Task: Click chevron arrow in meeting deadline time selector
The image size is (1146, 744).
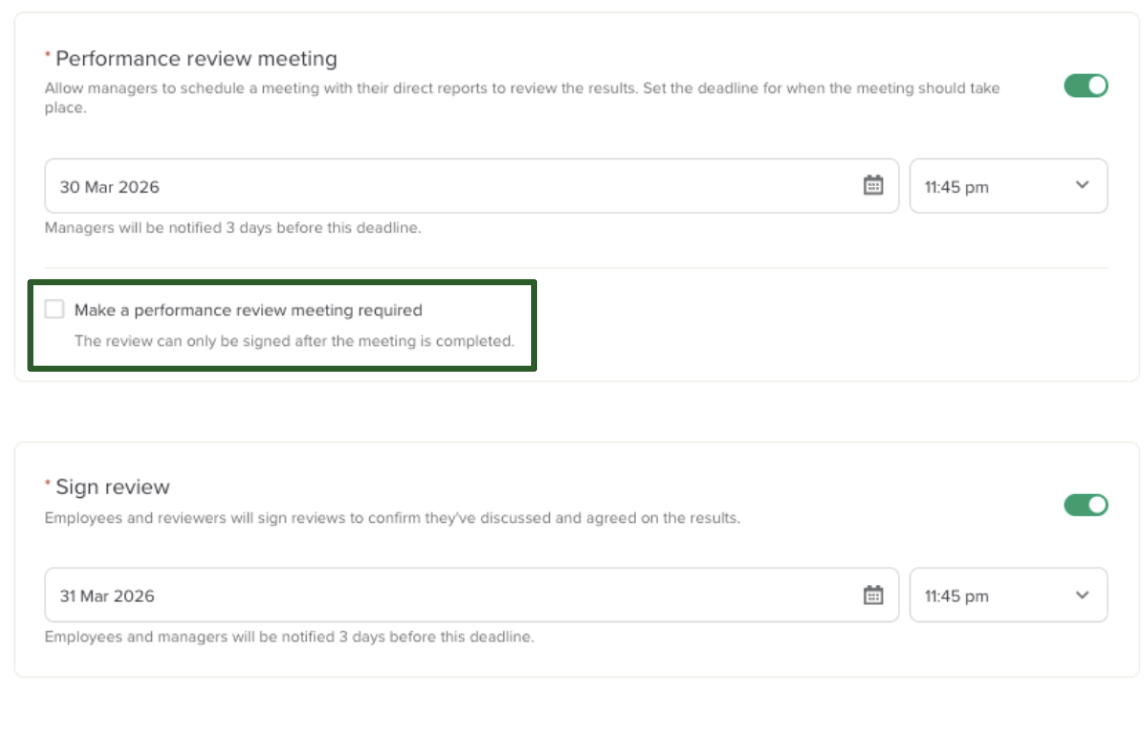Action: (x=1082, y=185)
